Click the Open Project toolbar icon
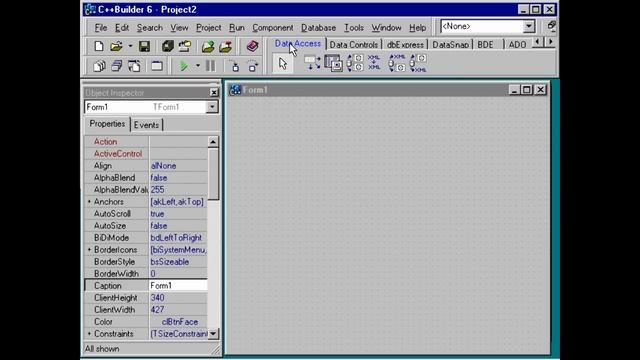640x360 pixels. (184, 46)
